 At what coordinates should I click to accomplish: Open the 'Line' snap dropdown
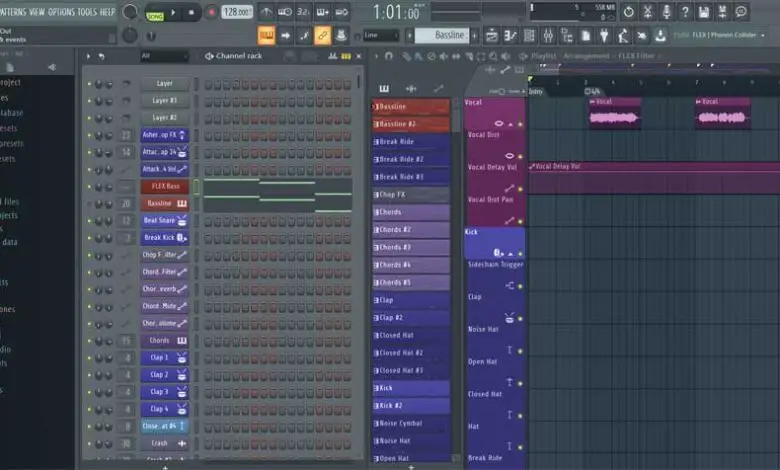[x=381, y=35]
